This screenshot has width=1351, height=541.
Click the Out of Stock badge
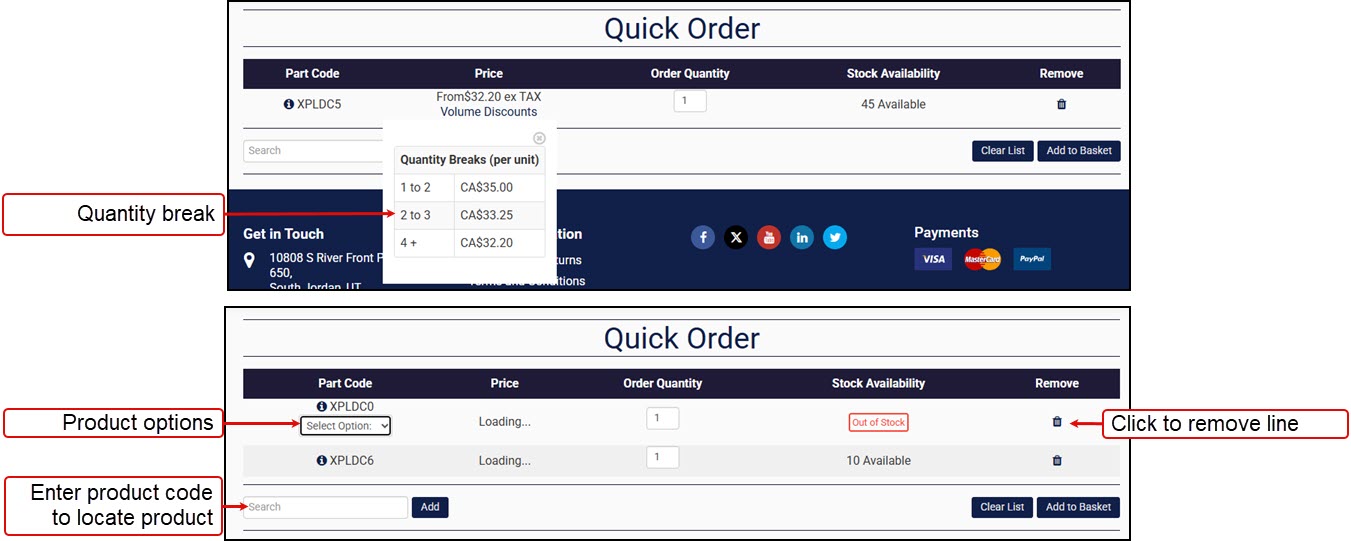click(879, 422)
